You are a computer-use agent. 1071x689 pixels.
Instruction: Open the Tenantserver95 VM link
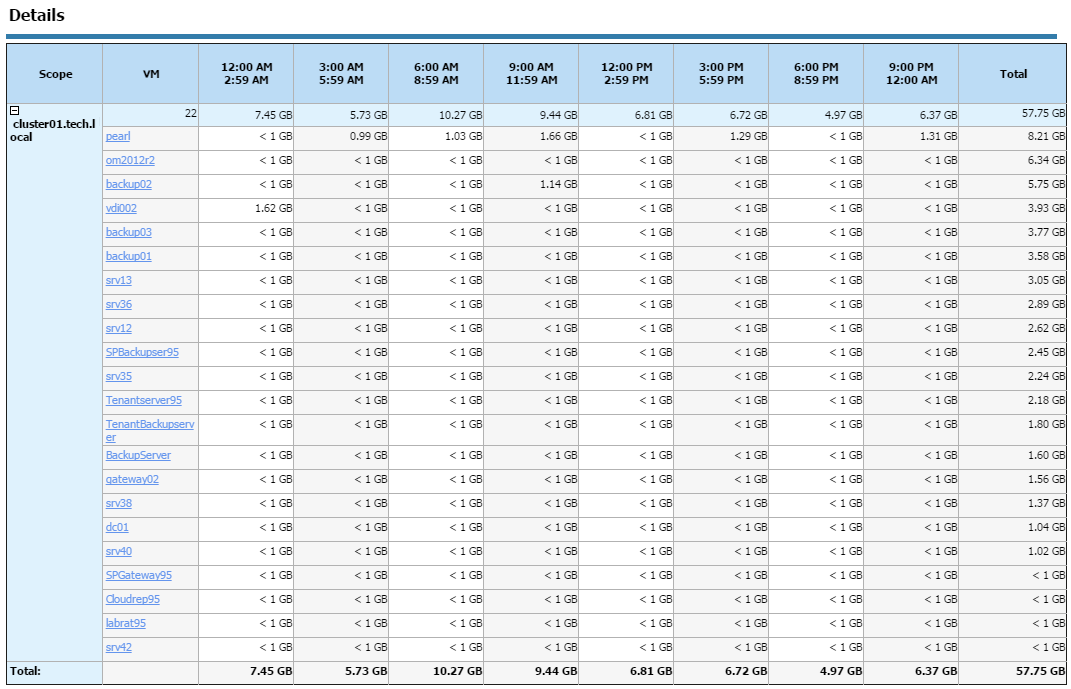143,400
